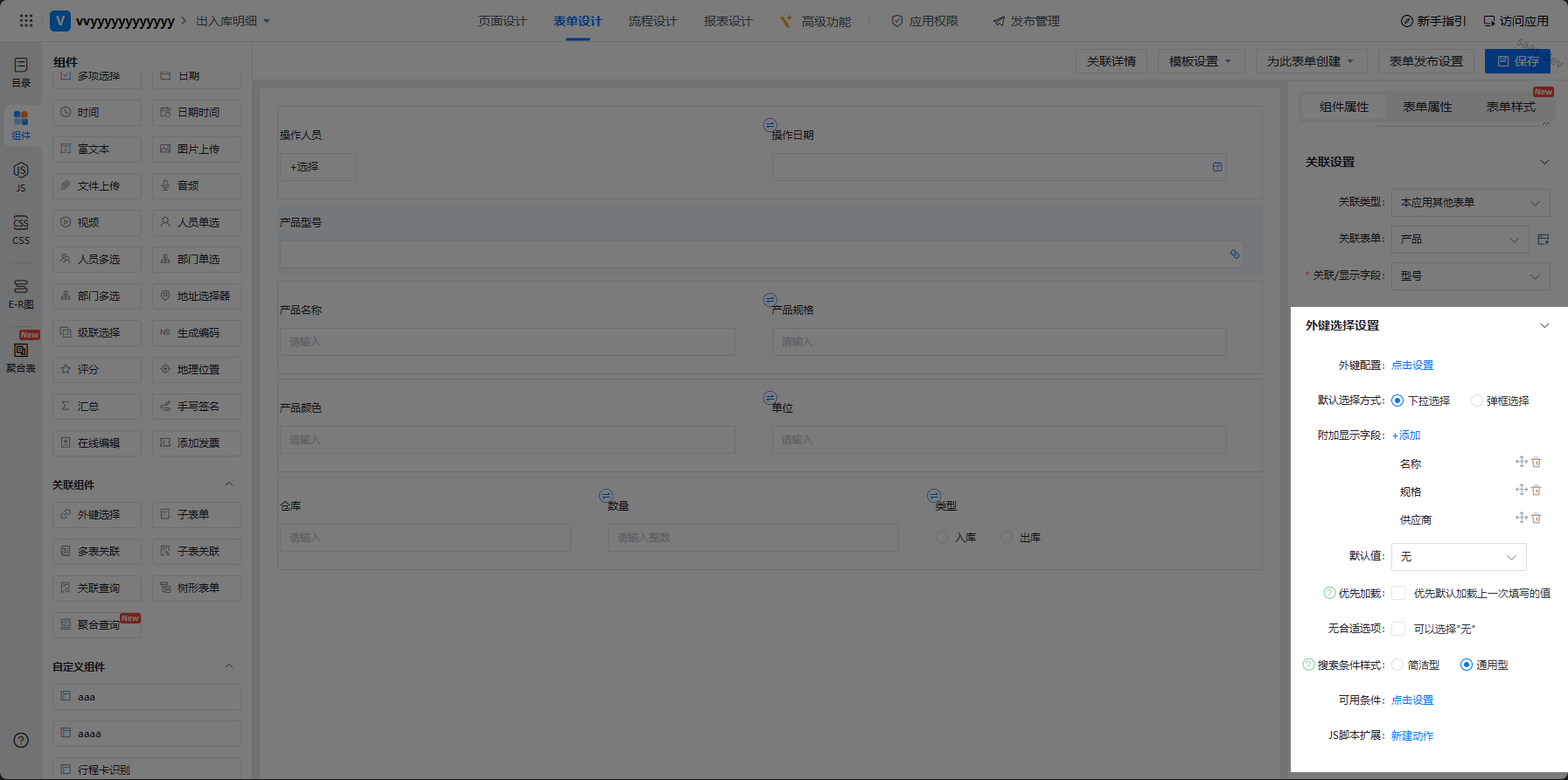Delete the 供应商 additional display field
The image size is (1568, 780).
(x=1537, y=519)
